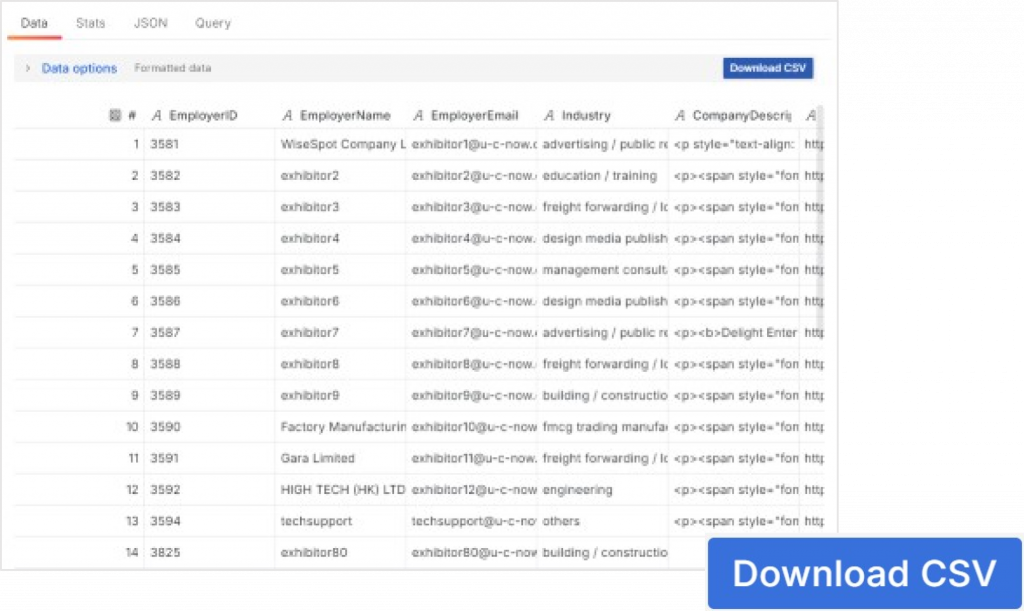Click the text-type icon beside EmployerName
This screenshot has width=1024, height=611.
pyautogui.click(x=288, y=115)
